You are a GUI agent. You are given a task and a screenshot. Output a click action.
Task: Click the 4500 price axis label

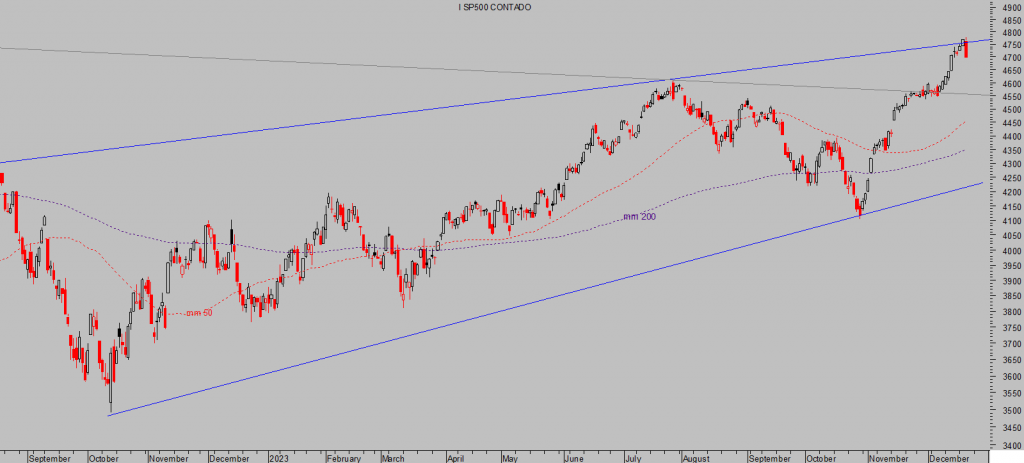[1010, 110]
